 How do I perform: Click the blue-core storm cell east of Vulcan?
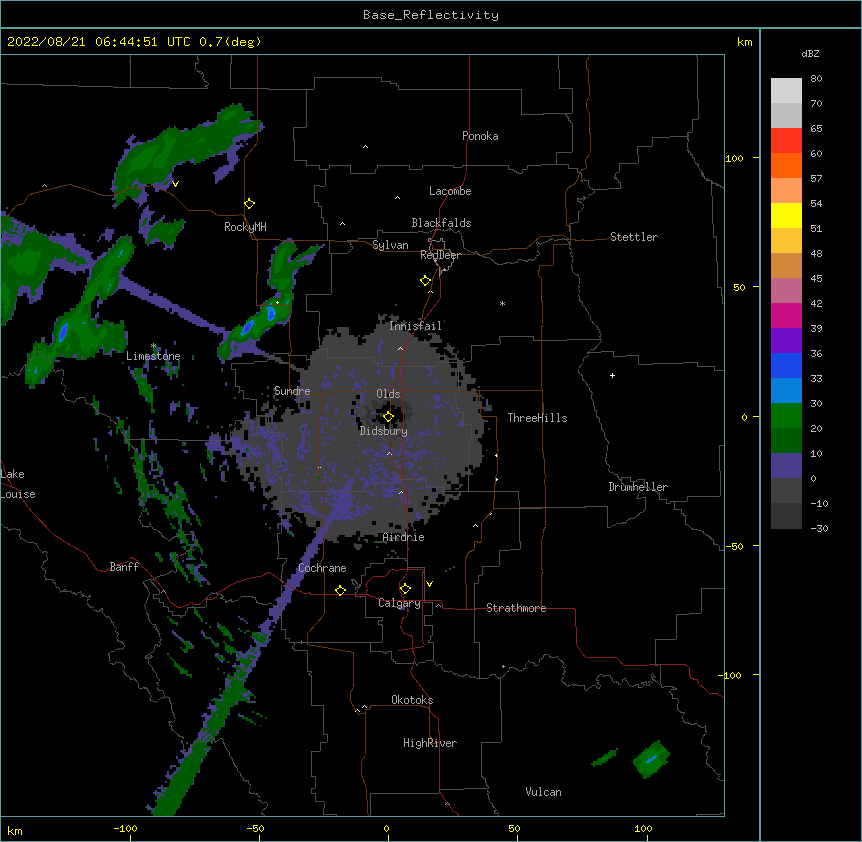click(x=651, y=759)
